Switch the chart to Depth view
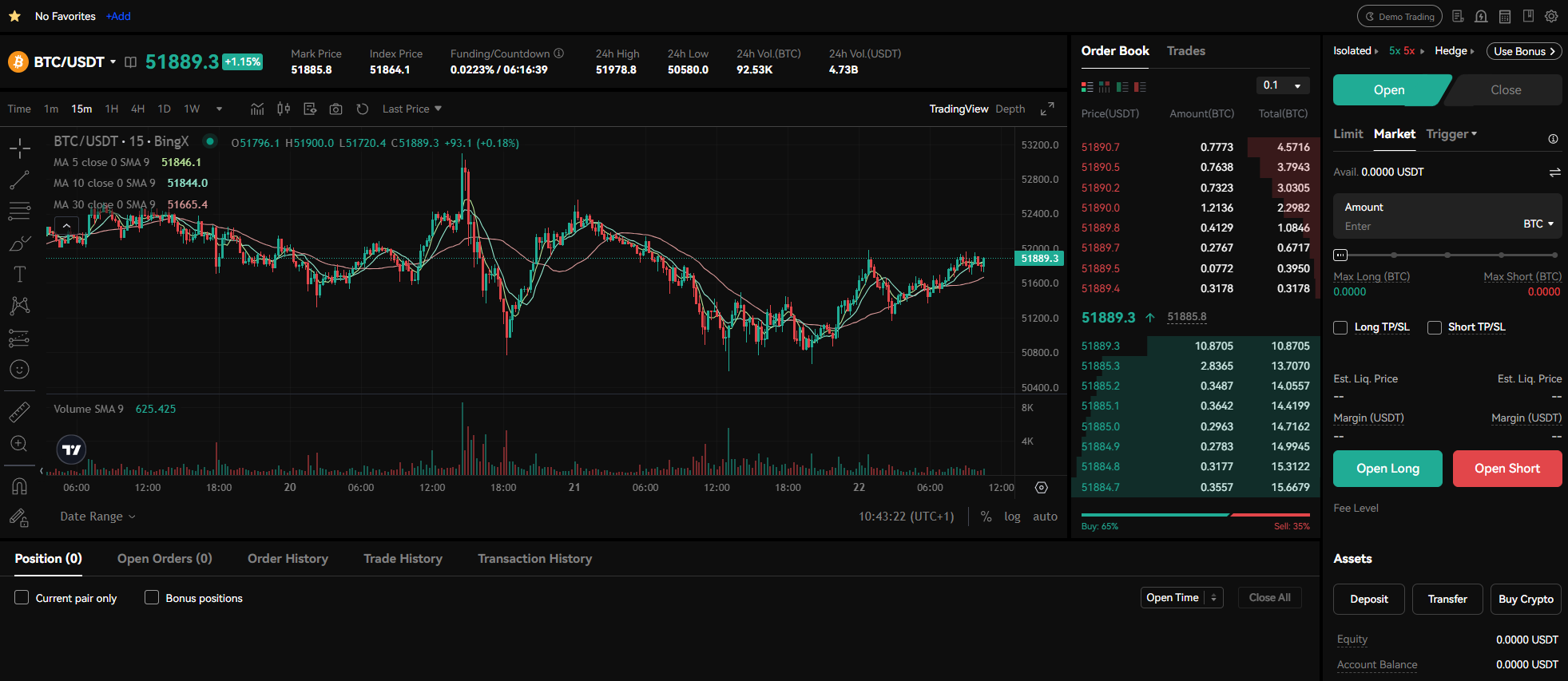This screenshot has height=681, width=1568. point(1010,109)
